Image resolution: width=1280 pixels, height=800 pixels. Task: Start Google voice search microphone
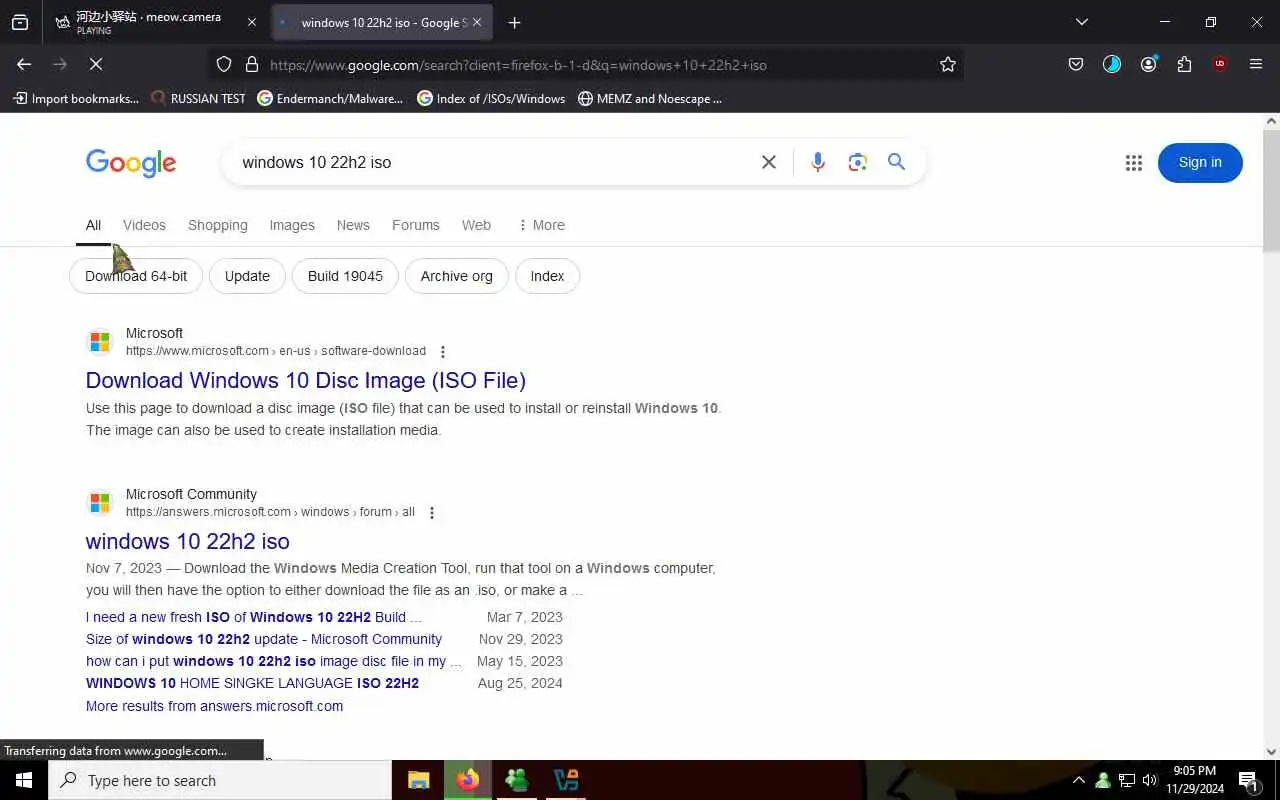[x=818, y=162]
